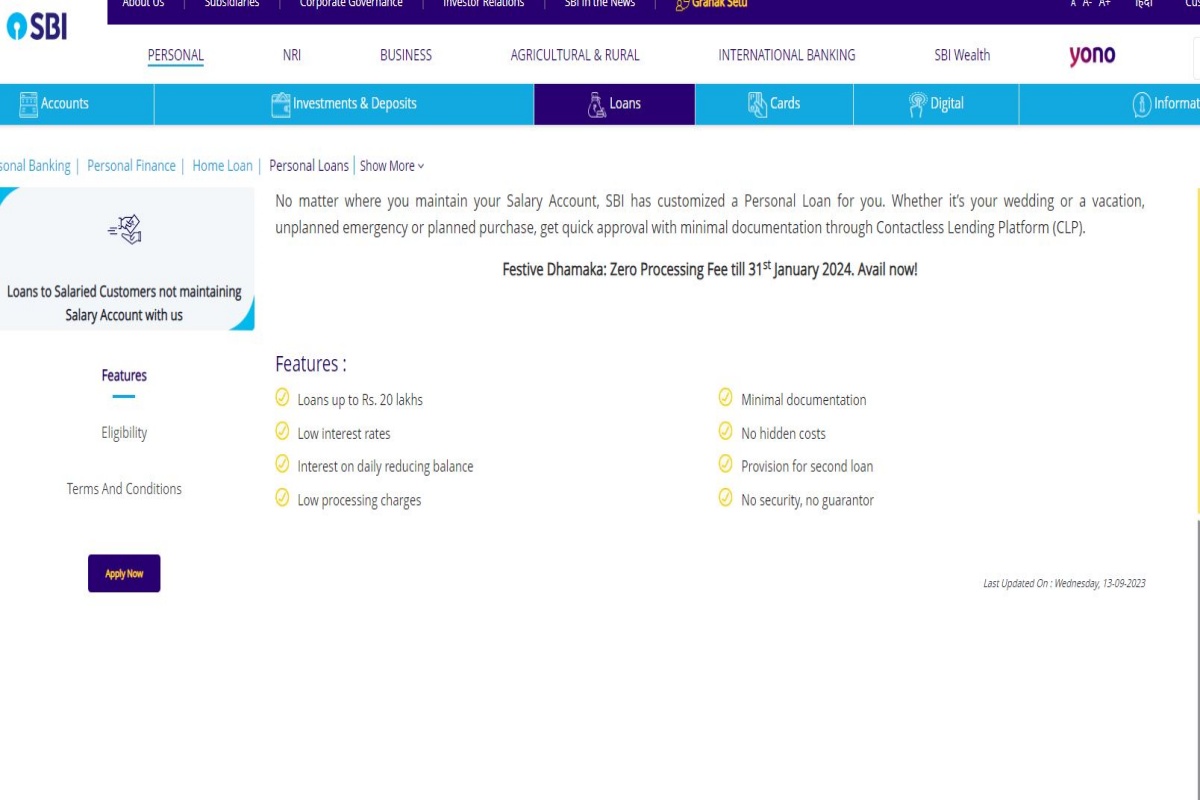Click the Grahak Setu icon
The image size is (1200, 800).
click(683, 4)
